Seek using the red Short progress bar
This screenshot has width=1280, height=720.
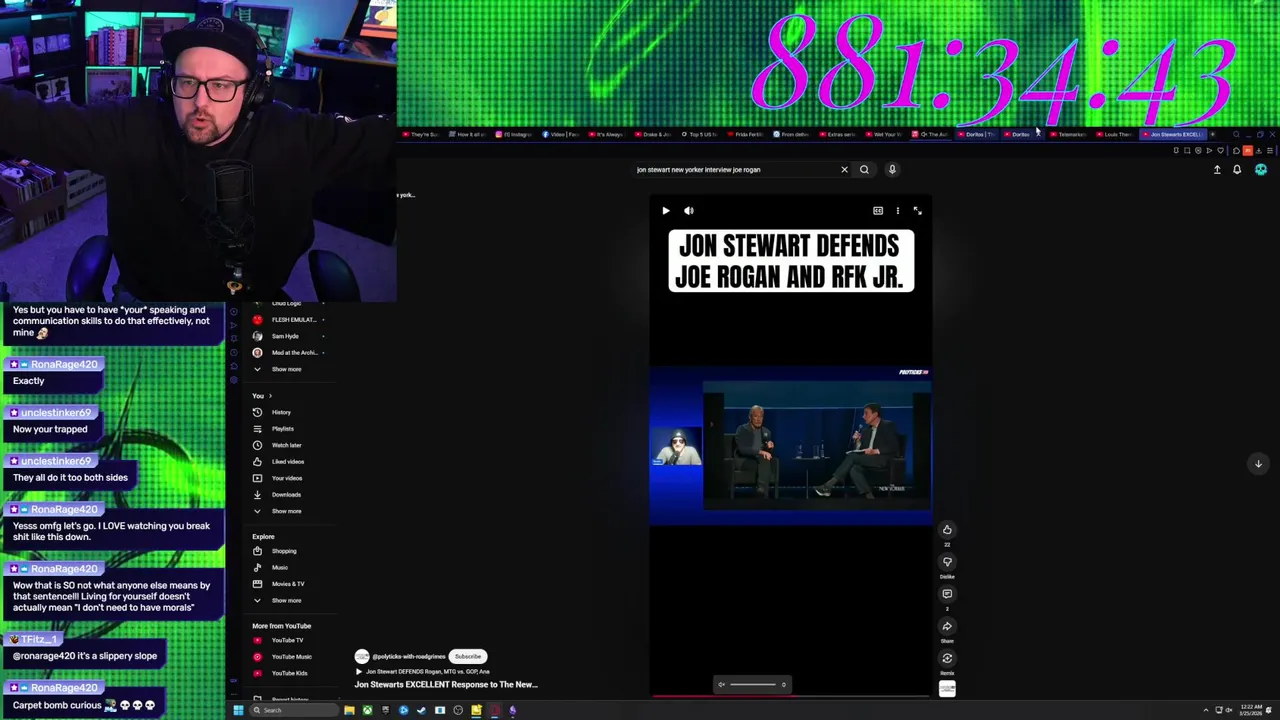pyautogui.click(x=791, y=695)
